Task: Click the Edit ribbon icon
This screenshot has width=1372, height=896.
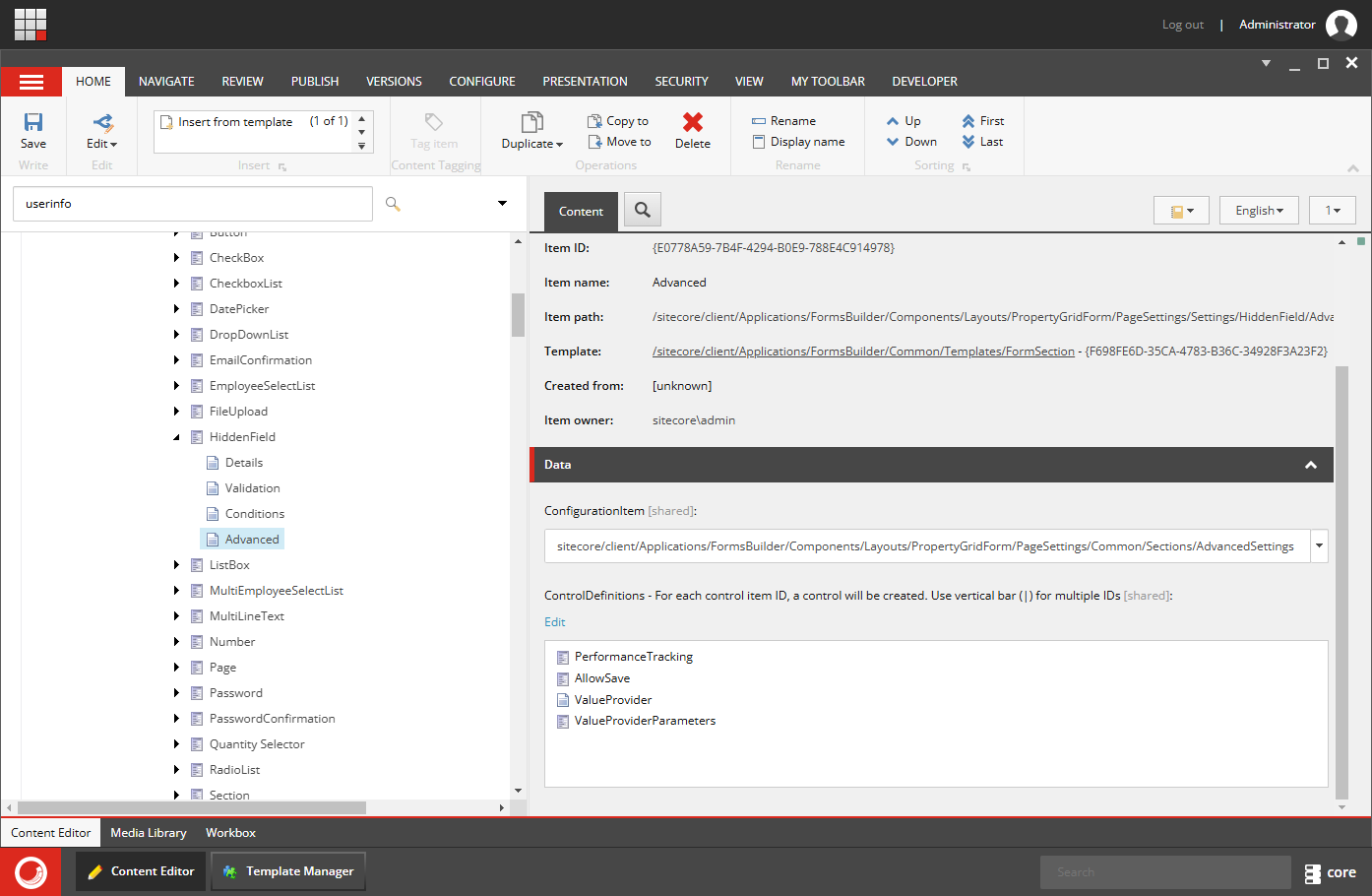Action: pyautogui.click(x=102, y=122)
